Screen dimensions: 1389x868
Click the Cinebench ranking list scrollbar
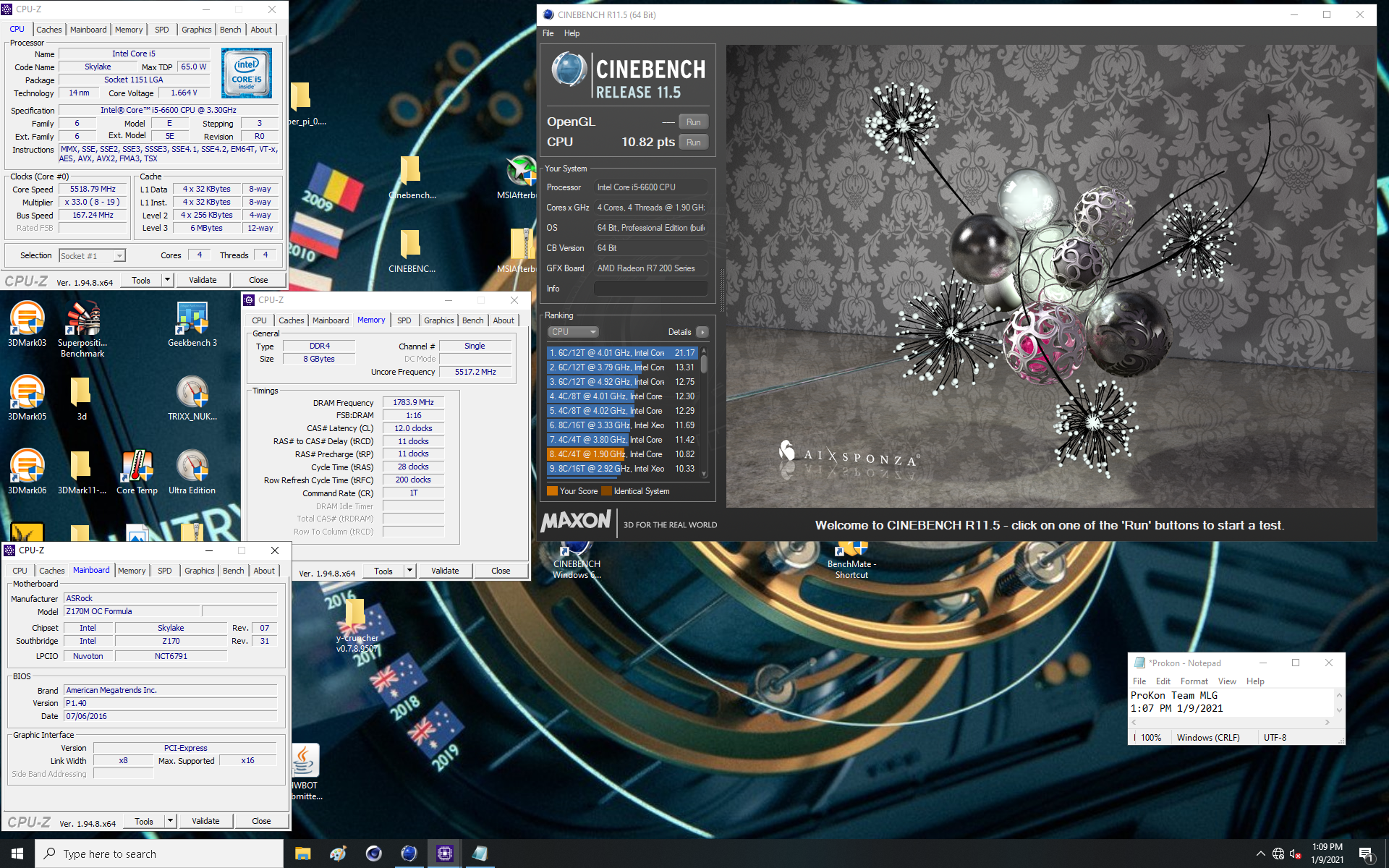point(704,412)
